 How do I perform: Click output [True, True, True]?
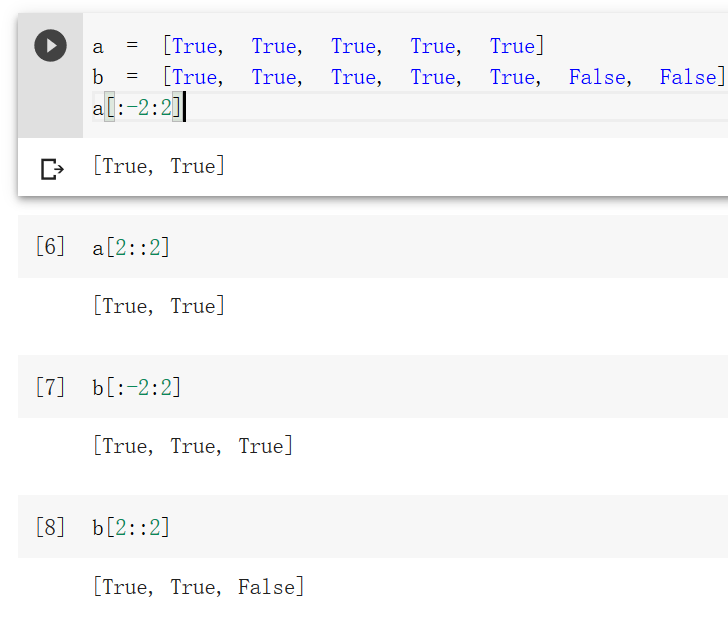[x=193, y=446]
